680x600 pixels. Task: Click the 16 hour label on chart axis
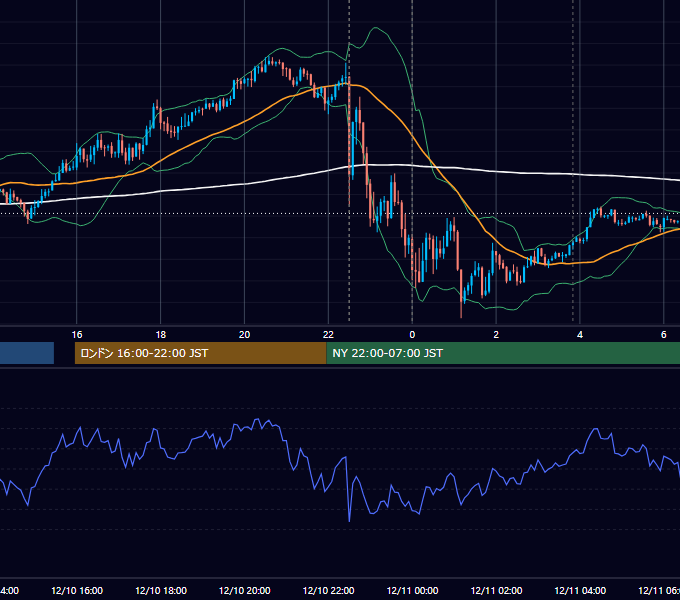click(77, 335)
